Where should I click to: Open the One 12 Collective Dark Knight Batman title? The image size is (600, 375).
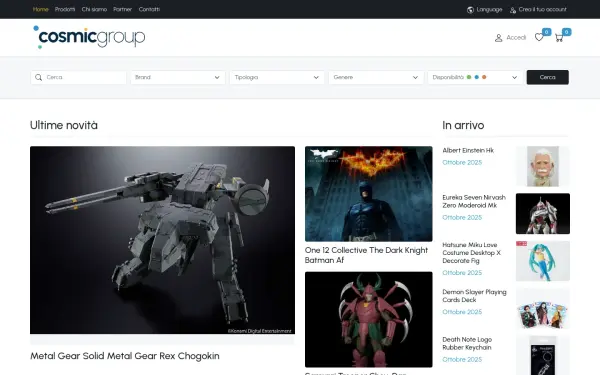pyautogui.click(x=366, y=255)
